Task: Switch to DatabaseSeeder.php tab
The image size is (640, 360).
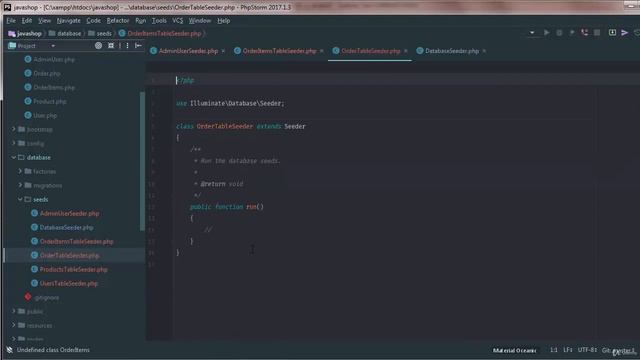Action: point(448,51)
